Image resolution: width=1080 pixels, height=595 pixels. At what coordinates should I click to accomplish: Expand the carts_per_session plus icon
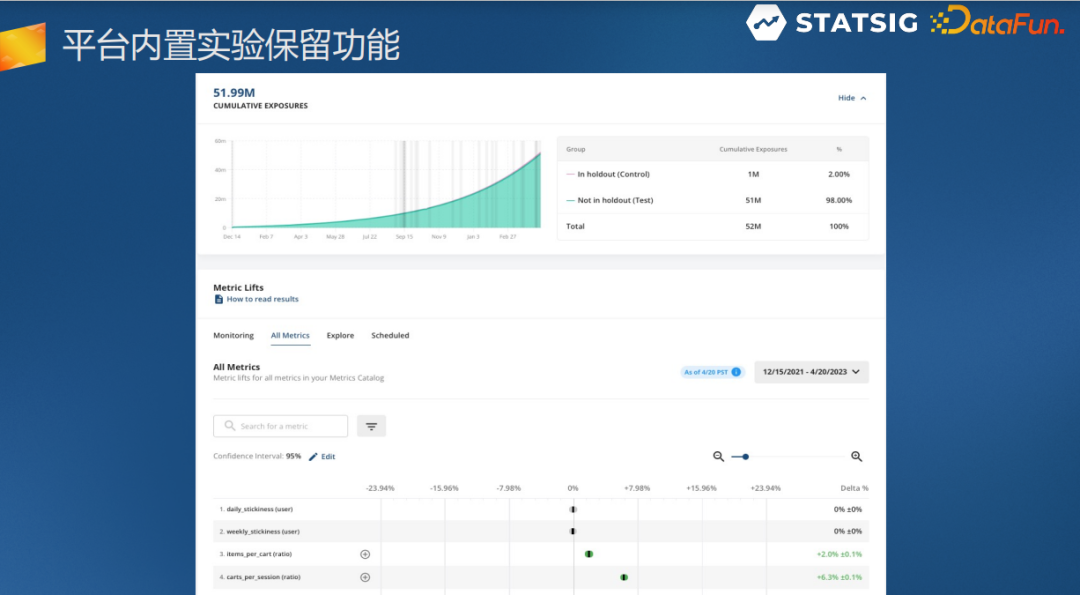[365, 577]
